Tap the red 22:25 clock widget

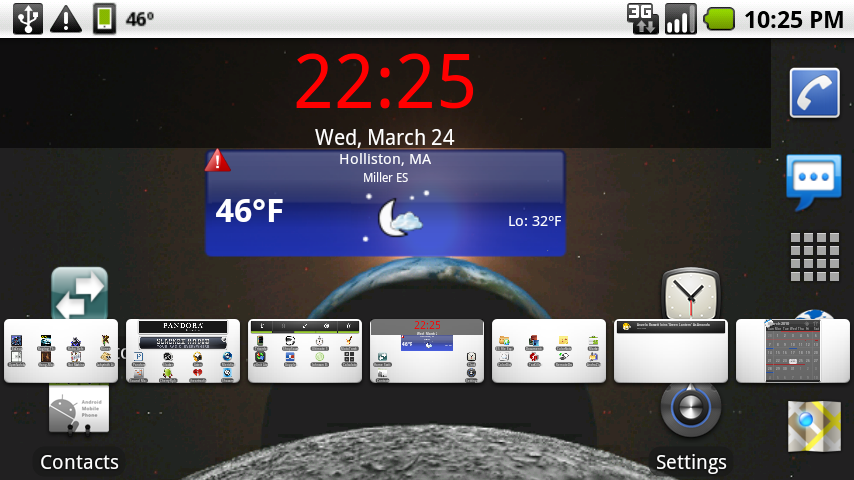385,81
